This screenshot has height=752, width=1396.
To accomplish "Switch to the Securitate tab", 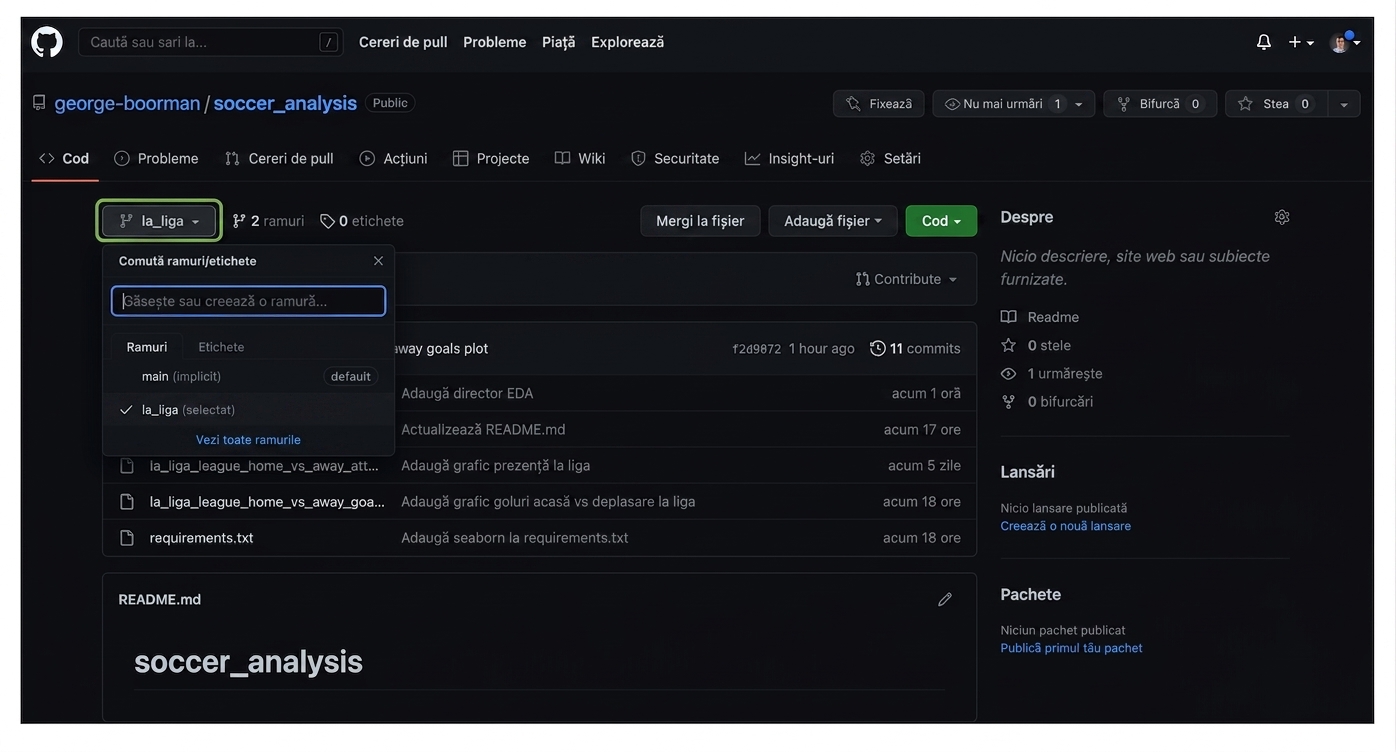I will (x=675, y=158).
